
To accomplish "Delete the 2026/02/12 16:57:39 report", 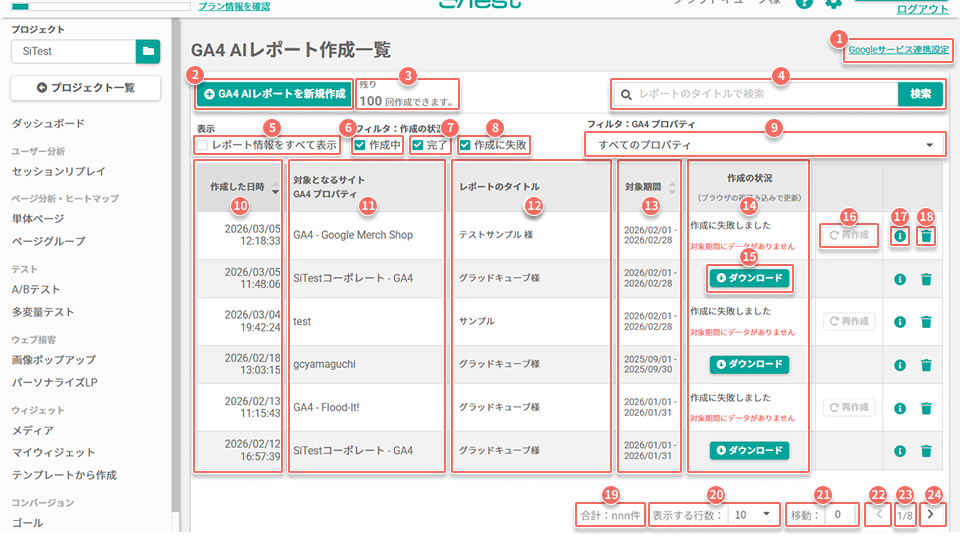I will (x=926, y=451).
